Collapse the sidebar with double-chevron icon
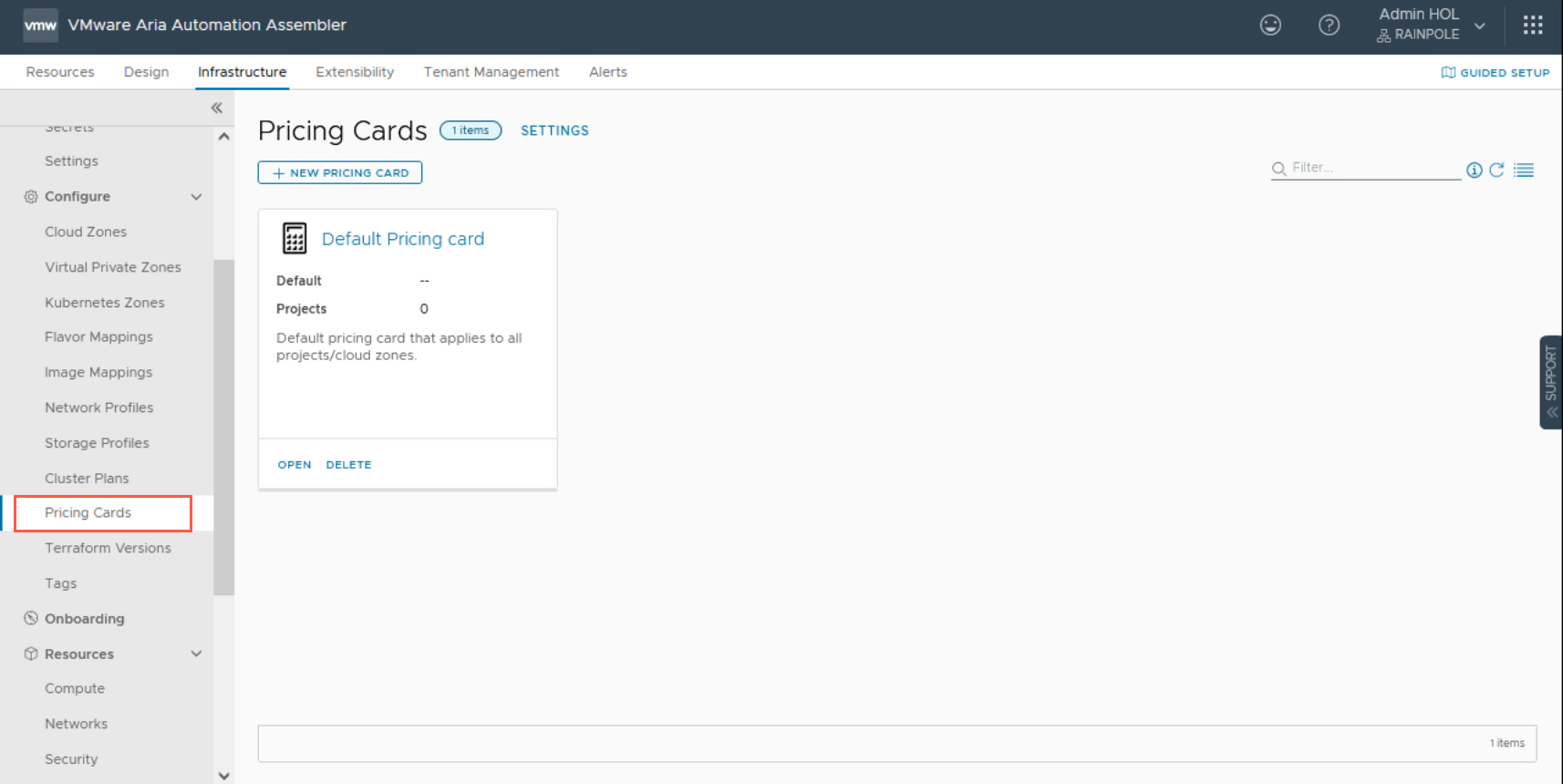Image resolution: width=1563 pixels, height=784 pixels. 217,108
